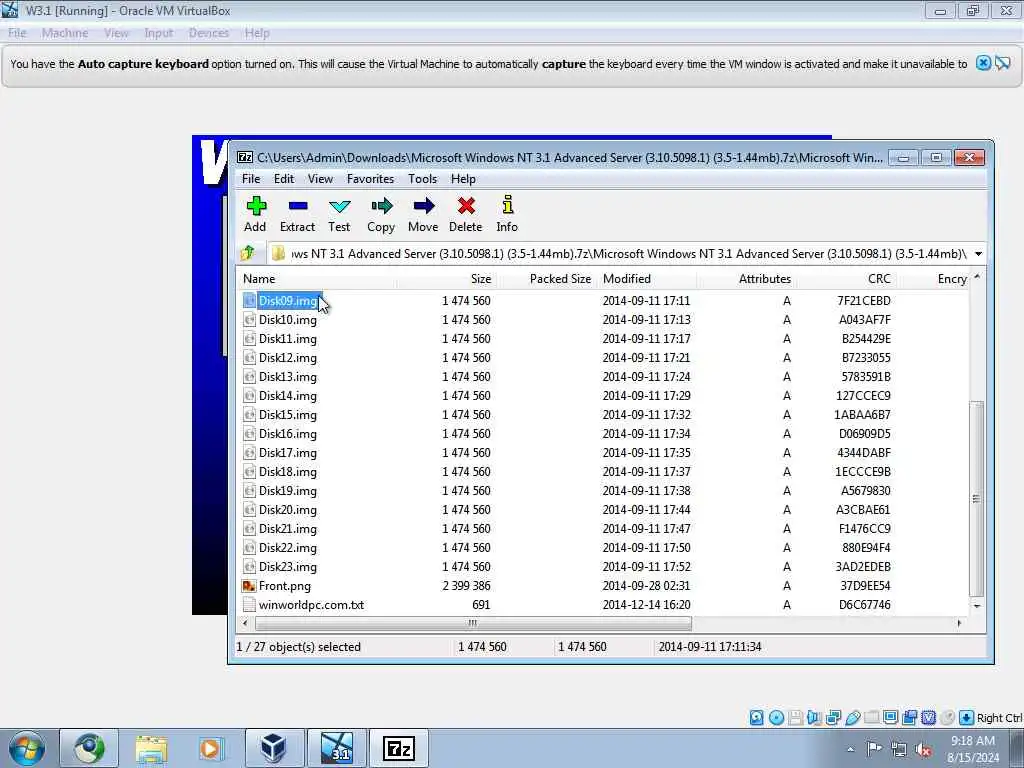Viewport: 1024px width, 768px height.
Task: Click the VirtualBox audio status icon
Action: click(x=814, y=718)
